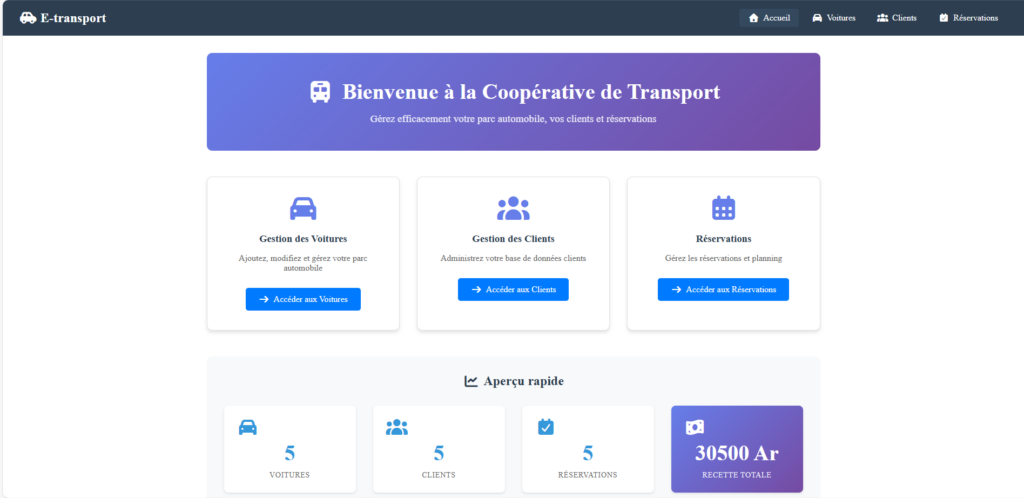This screenshot has width=1024, height=498.
Task: Click the calendar-check icon in RÉSERVATIONS stat card
Action: (546, 427)
